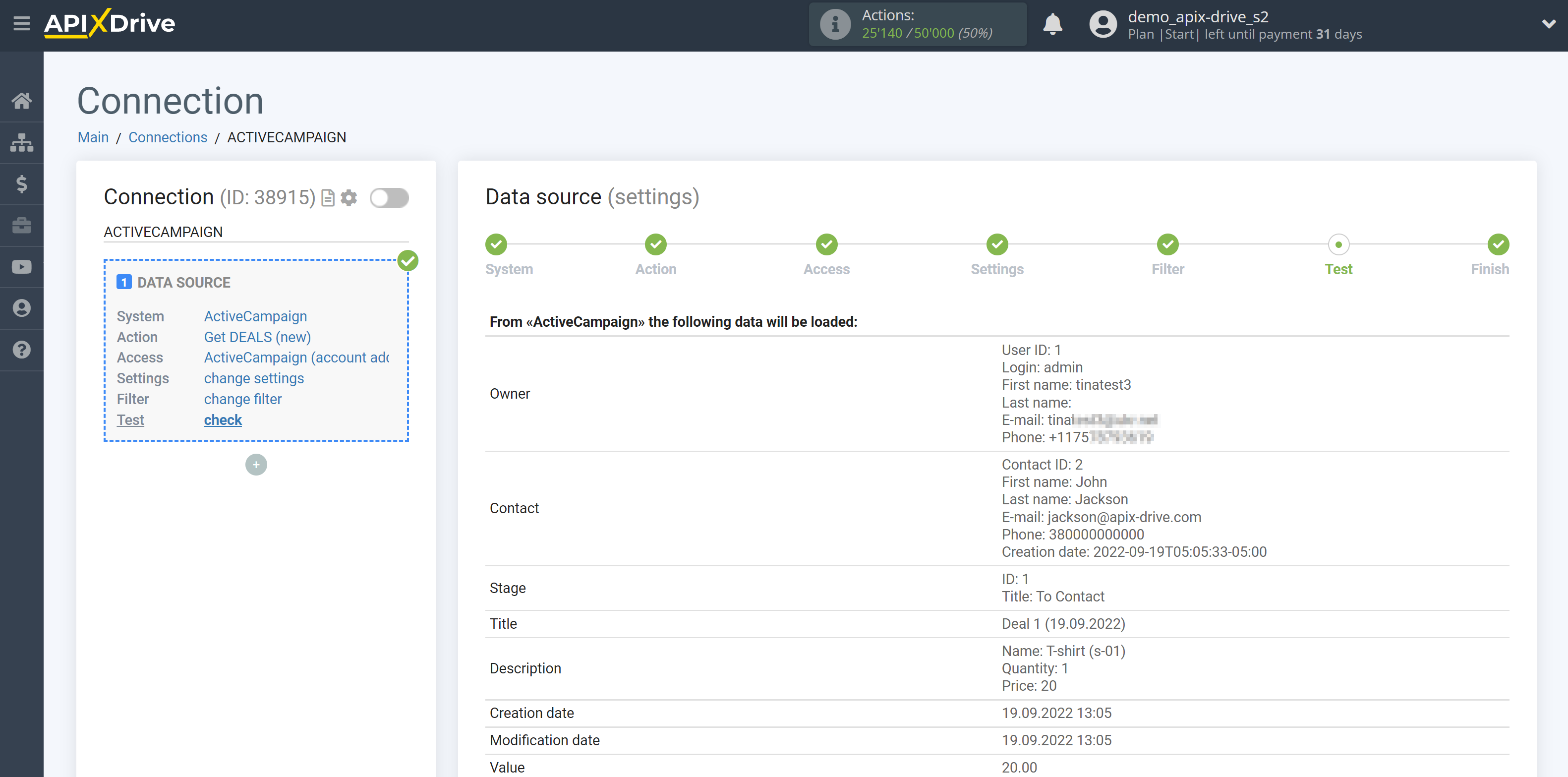Open video tutorials icon in sidebar
This screenshot has width=1568, height=777.
point(22,267)
